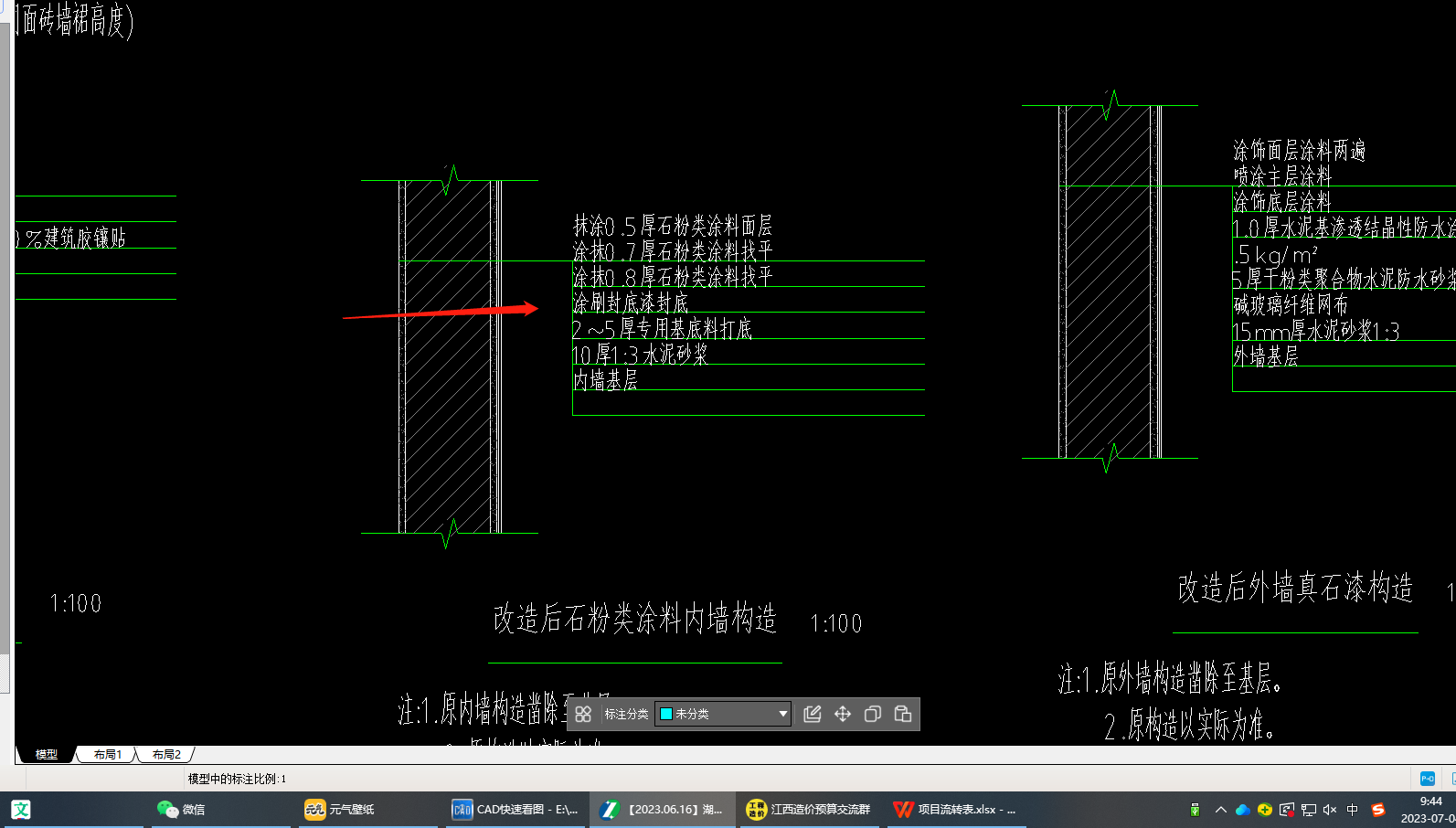Open the 江西造价预算交流群 taskbar button
Viewport: 1456px width, 828px height.
point(808,810)
